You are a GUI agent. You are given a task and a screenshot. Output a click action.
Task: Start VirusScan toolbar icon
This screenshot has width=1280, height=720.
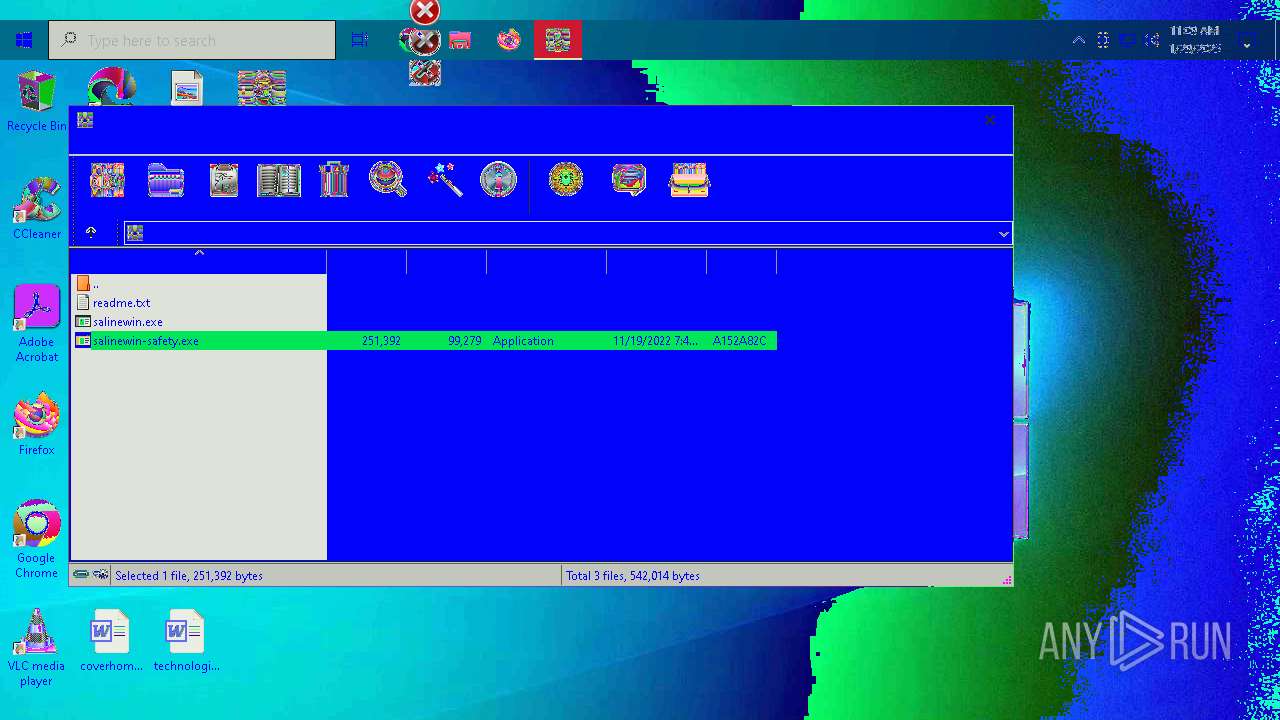(566, 180)
